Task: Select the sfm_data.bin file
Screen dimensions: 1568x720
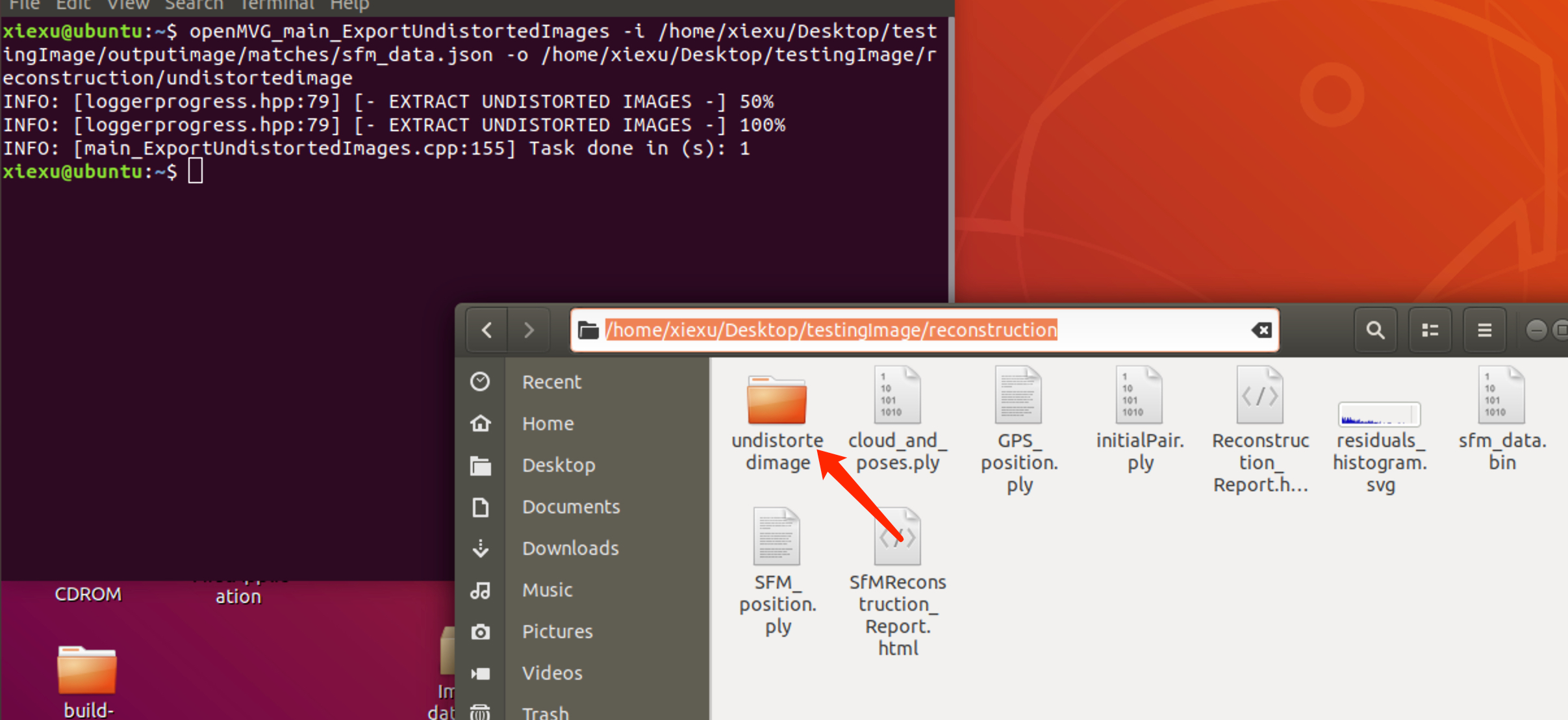Action: click(x=1501, y=396)
